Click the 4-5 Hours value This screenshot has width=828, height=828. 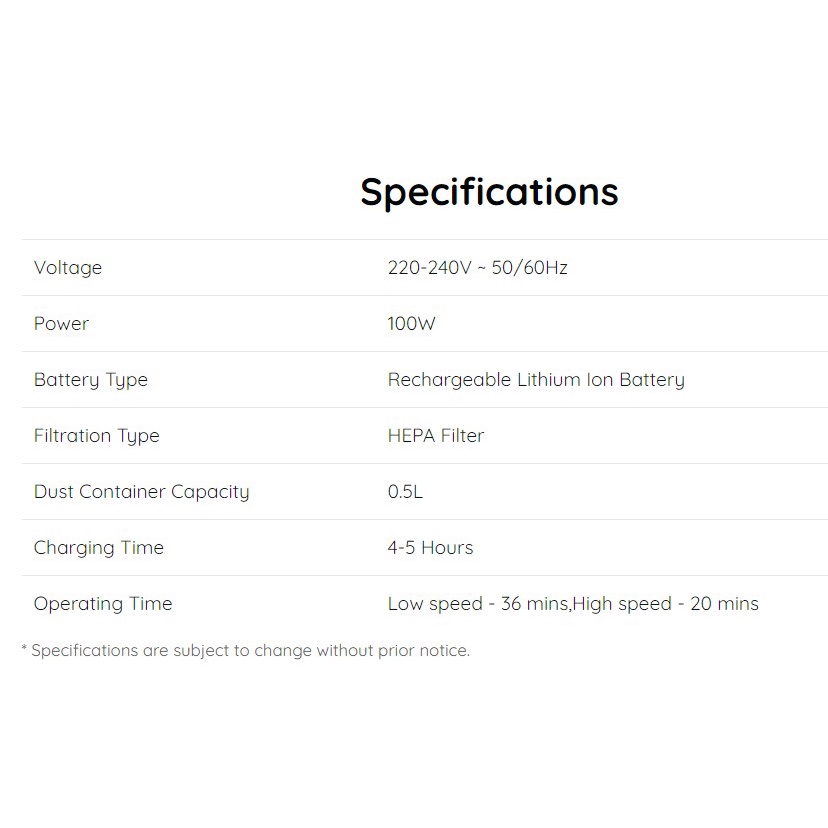[x=431, y=548]
